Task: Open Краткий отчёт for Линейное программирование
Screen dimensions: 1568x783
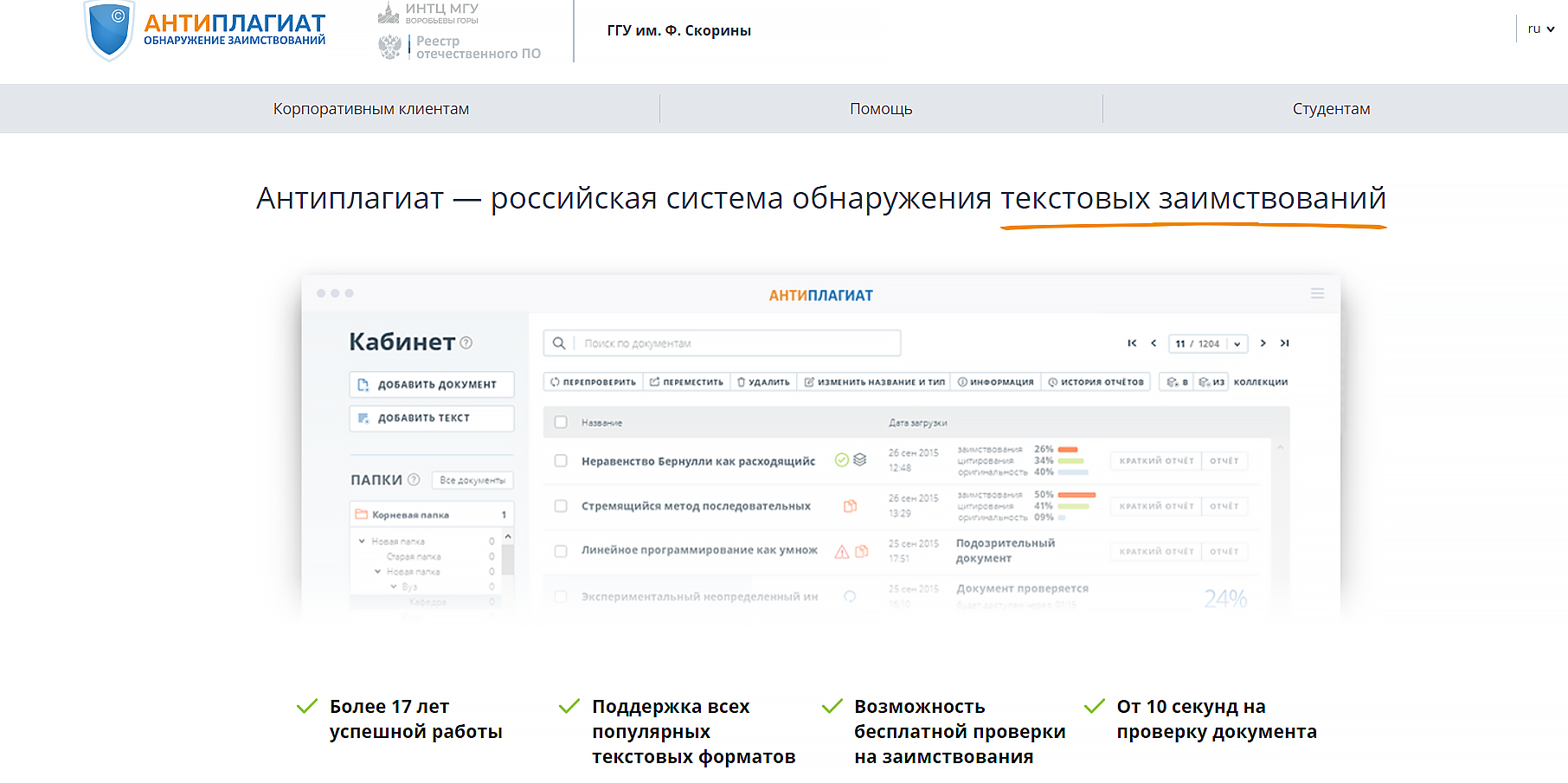Action: 1156,551
